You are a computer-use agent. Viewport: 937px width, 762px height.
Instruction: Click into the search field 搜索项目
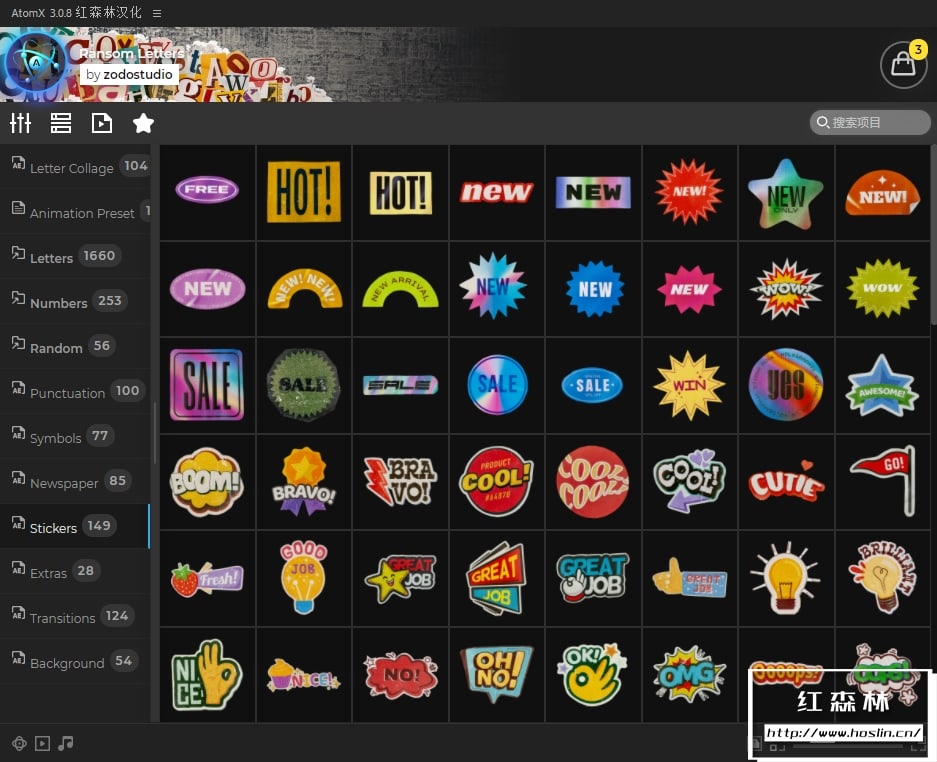tap(870, 123)
